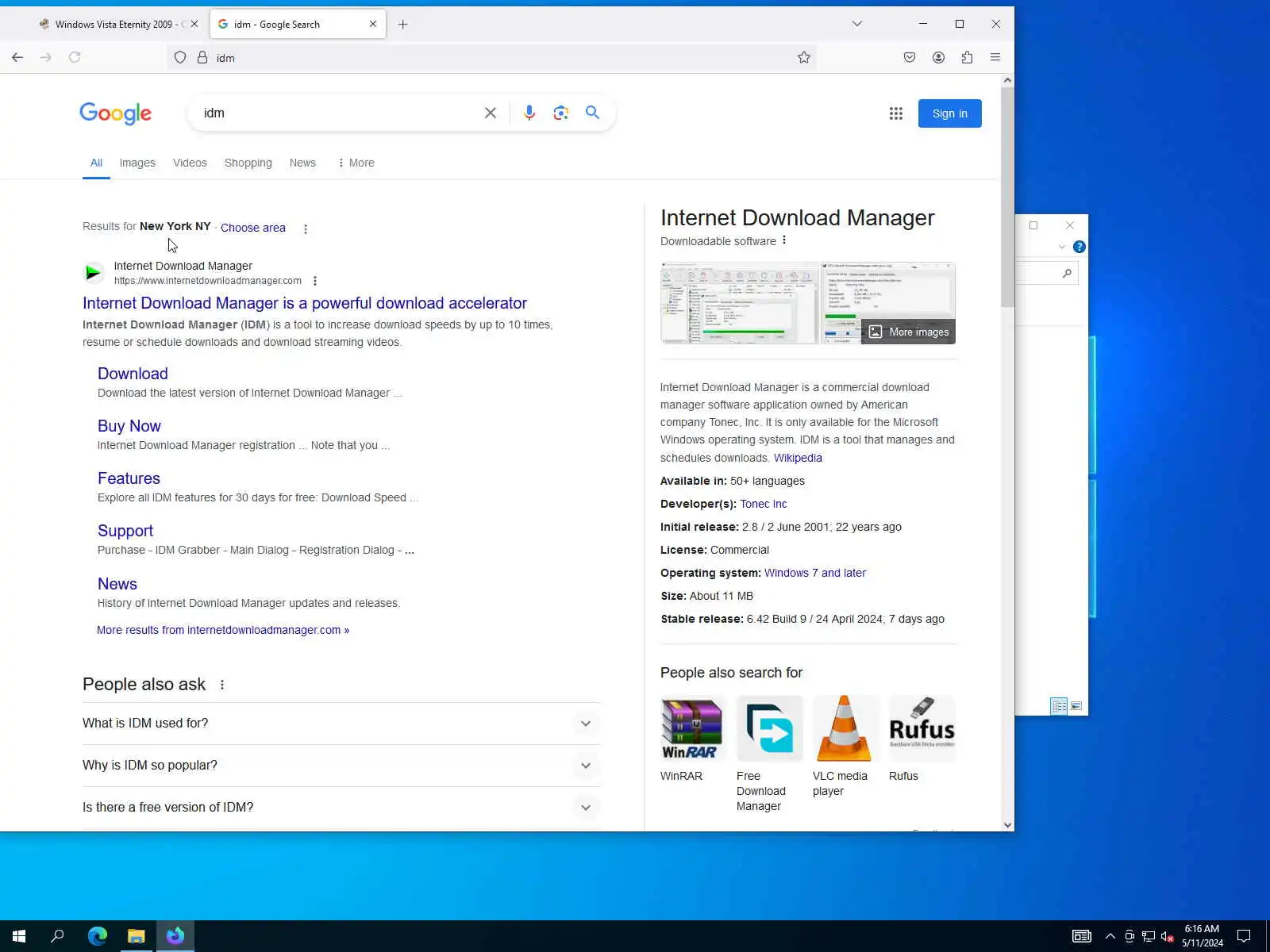Click the page vertical scrollbar thumb

(1007, 197)
